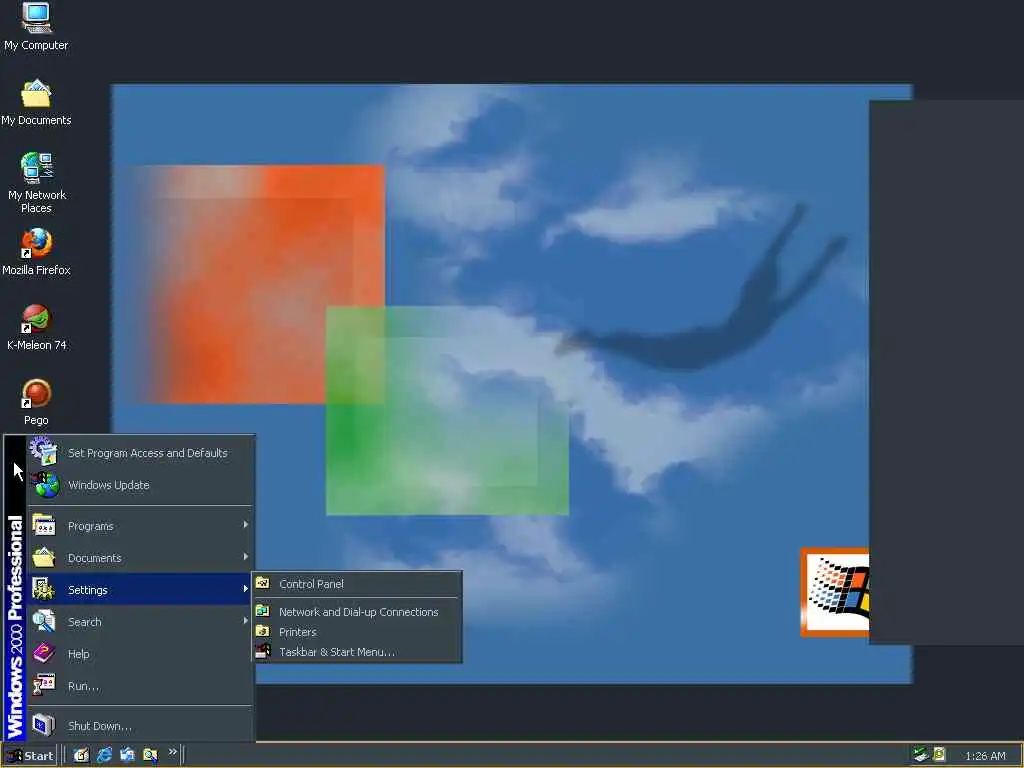Click the Settings menu icon
Viewport: 1024px width, 768px height.
(44, 589)
